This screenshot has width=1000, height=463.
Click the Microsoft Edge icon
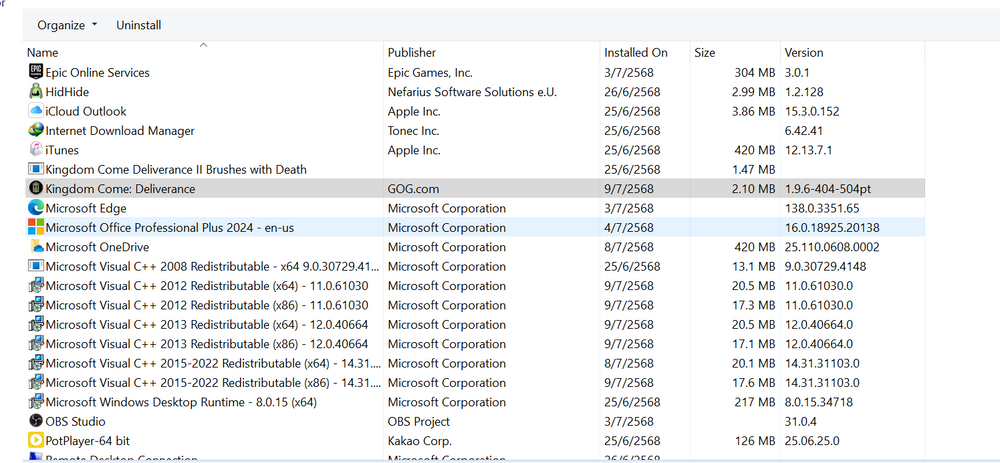[36, 208]
